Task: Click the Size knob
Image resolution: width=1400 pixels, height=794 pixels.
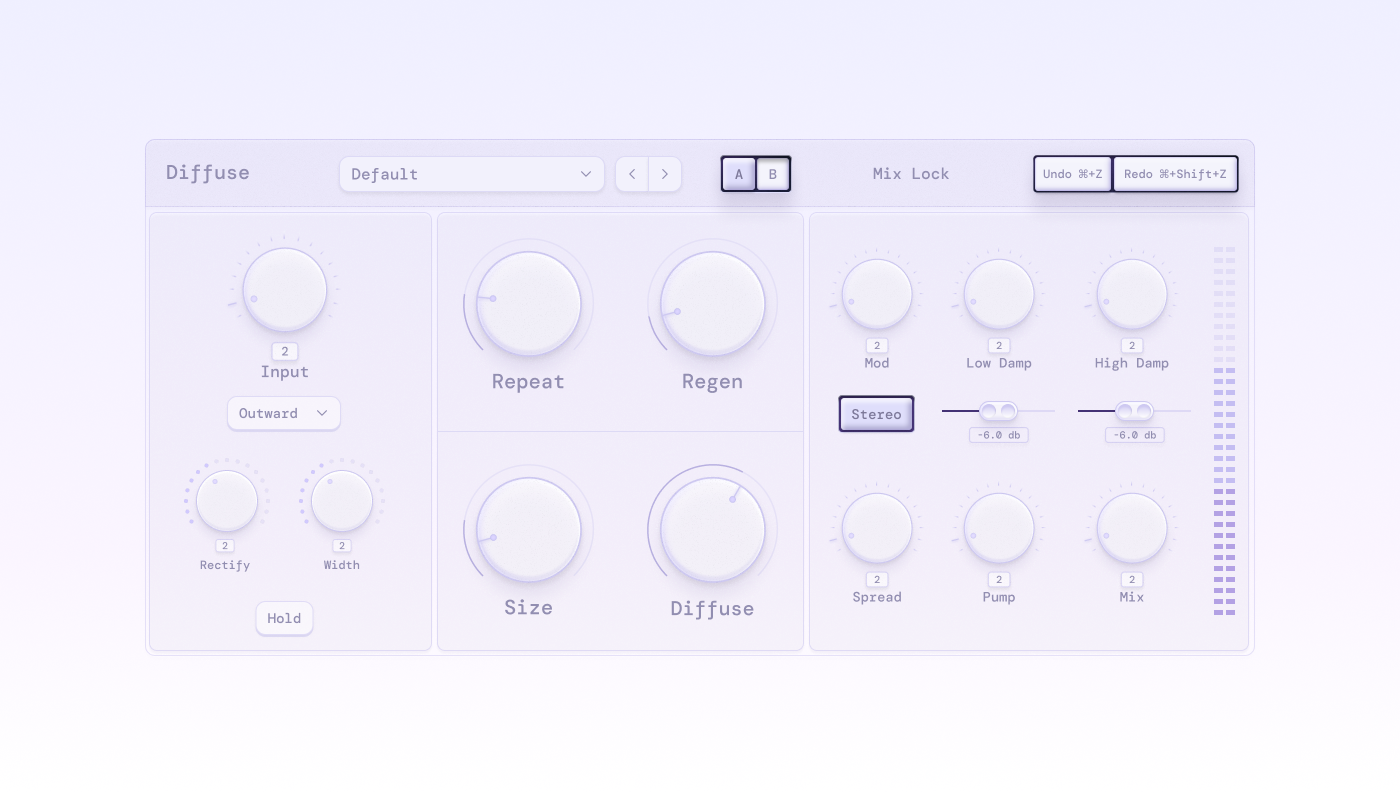Action: [x=529, y=530]
